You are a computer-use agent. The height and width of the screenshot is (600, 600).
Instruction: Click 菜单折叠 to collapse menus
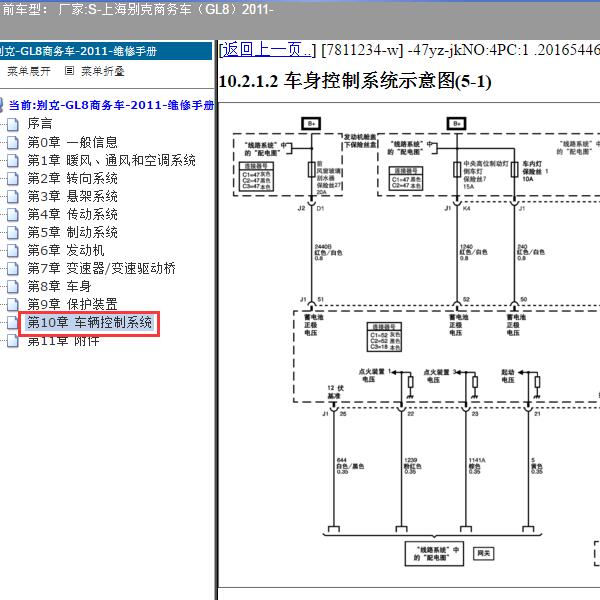coord(103,71)
